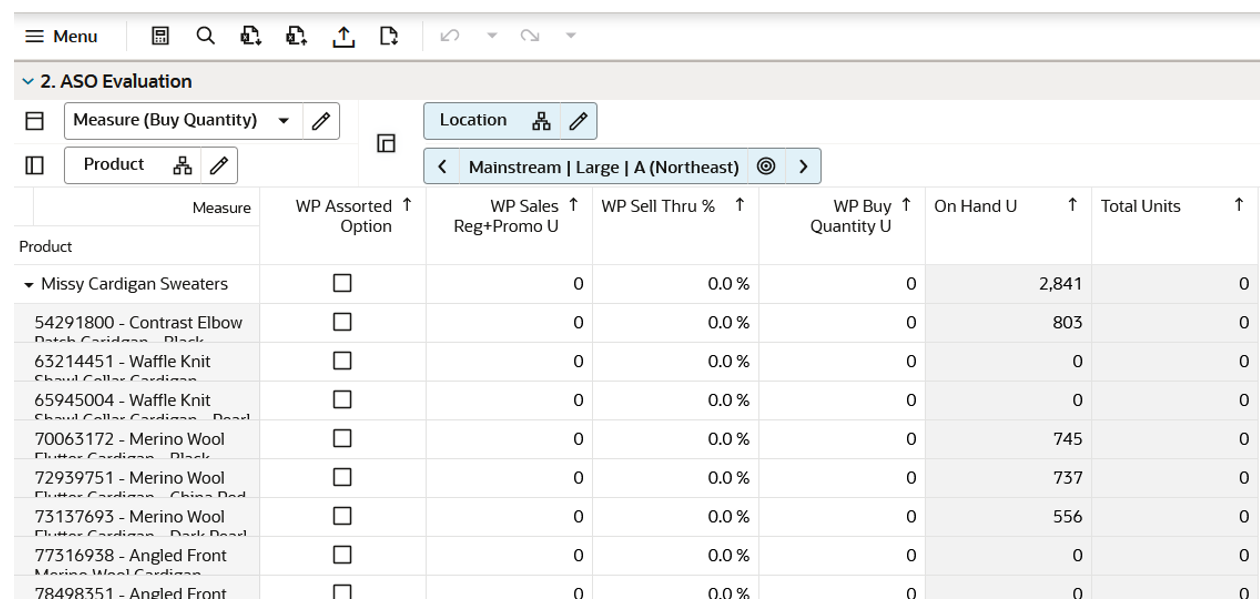Go to next location with right chevron
This screenshot has width=1260, height=602.
(x=803, y=166)
